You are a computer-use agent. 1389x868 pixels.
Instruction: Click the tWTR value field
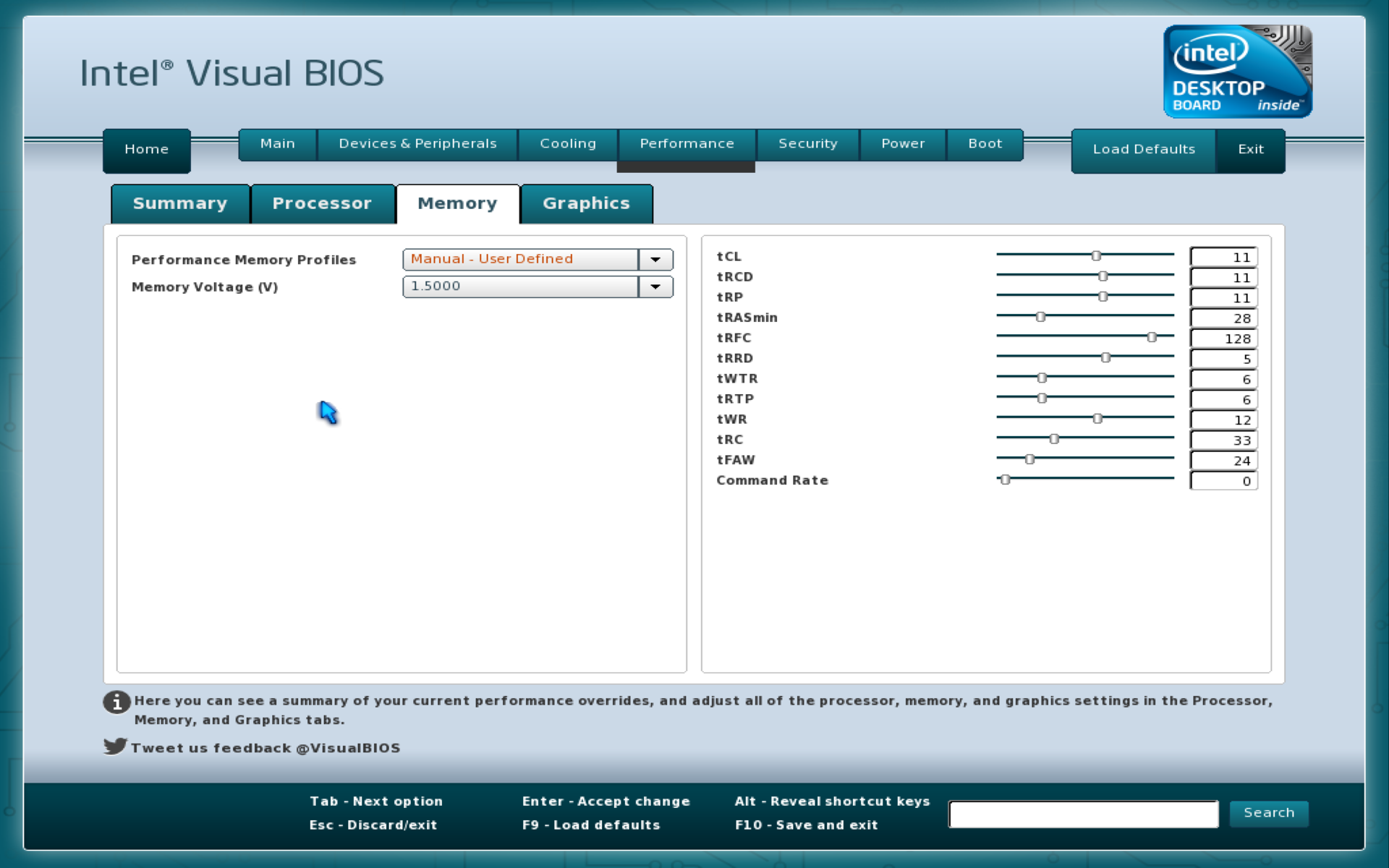point(1224,378)
